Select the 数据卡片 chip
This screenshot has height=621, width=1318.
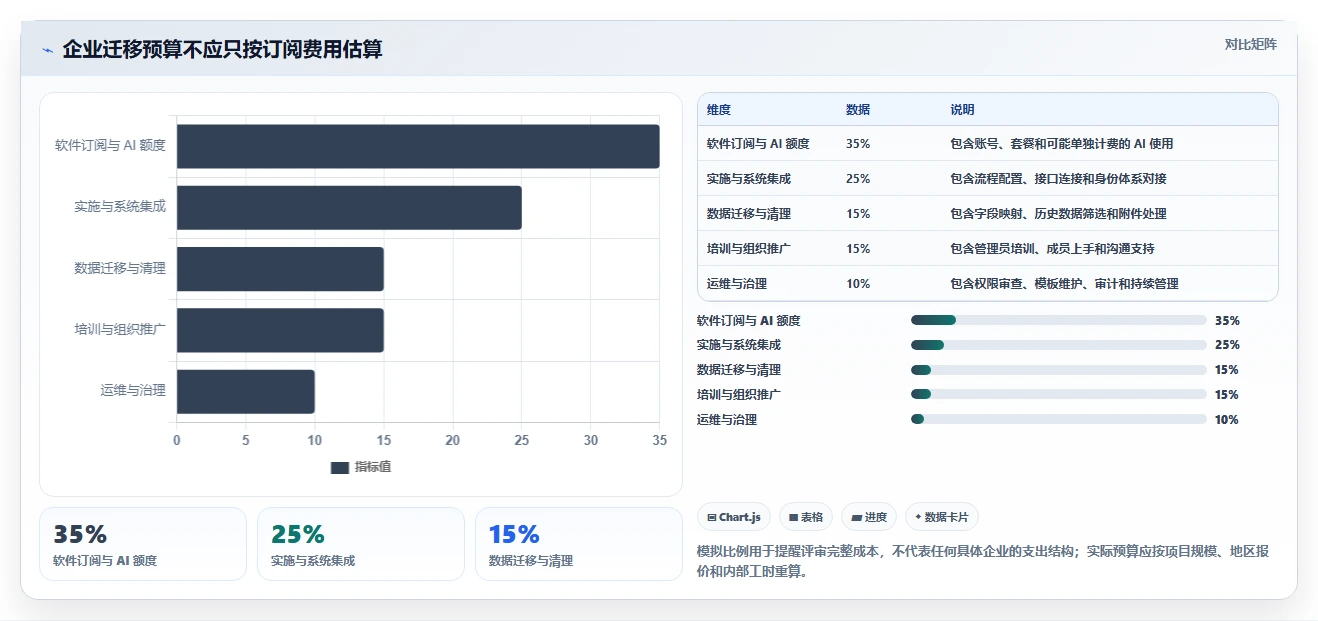pos(942,517)
